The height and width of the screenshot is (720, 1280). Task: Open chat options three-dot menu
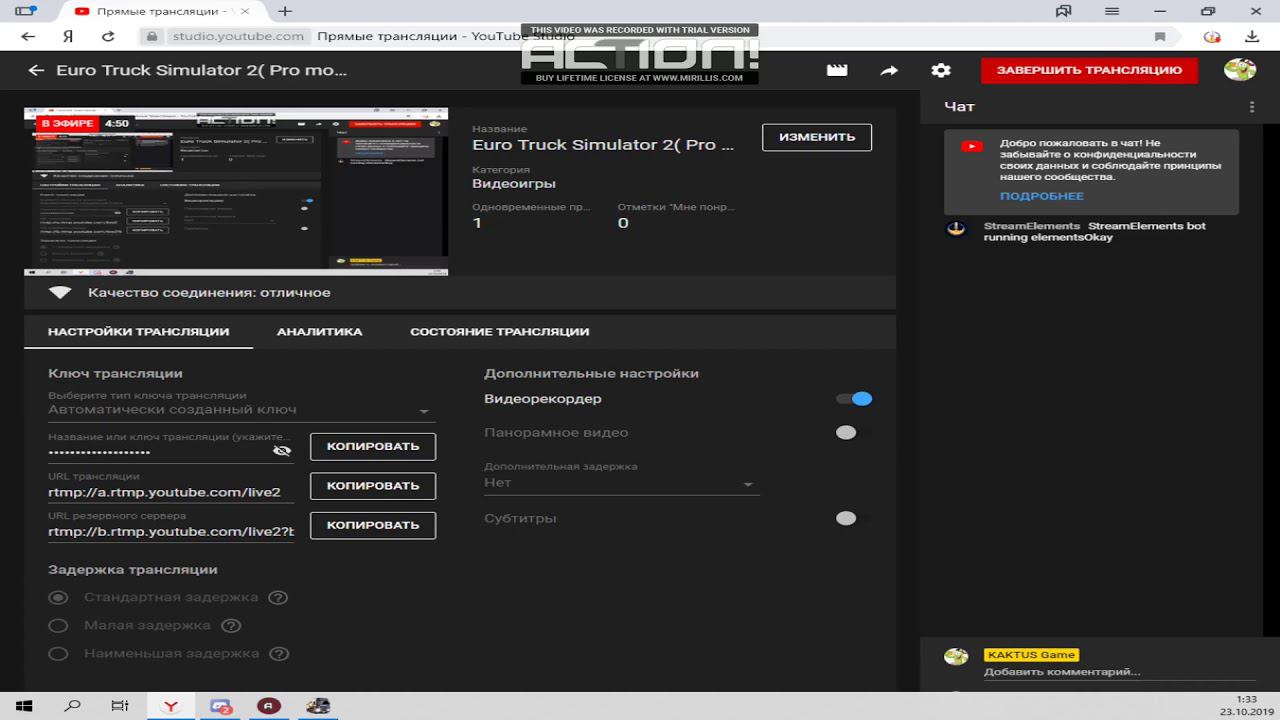click(1251, 107)
